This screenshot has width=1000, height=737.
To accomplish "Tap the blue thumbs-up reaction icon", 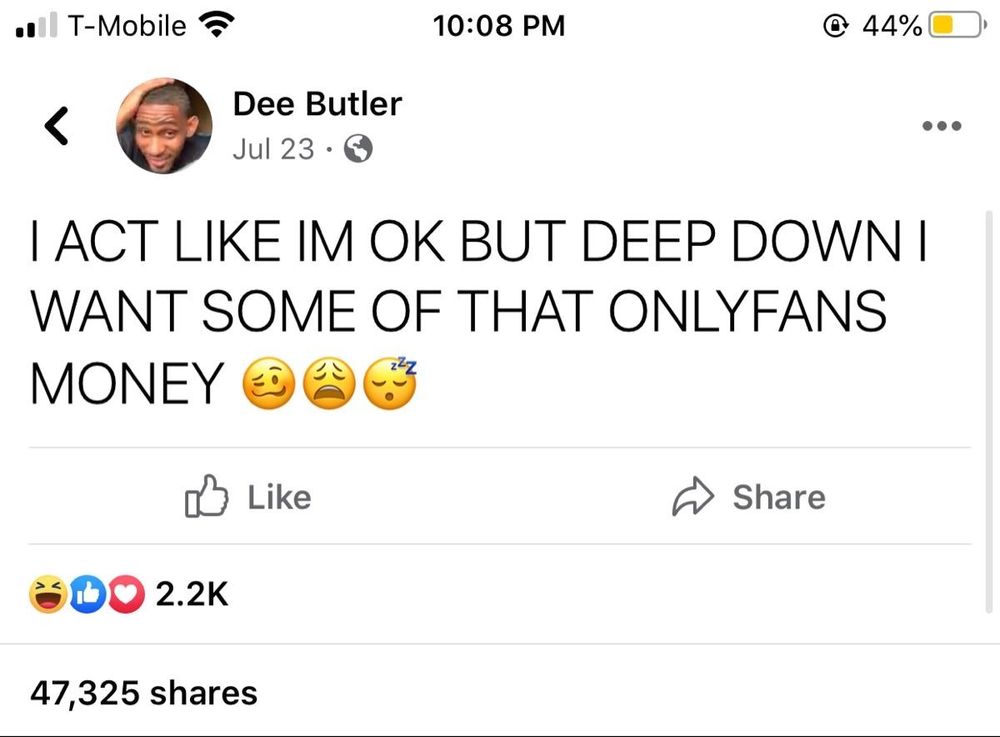I will [x=87, y=594].
